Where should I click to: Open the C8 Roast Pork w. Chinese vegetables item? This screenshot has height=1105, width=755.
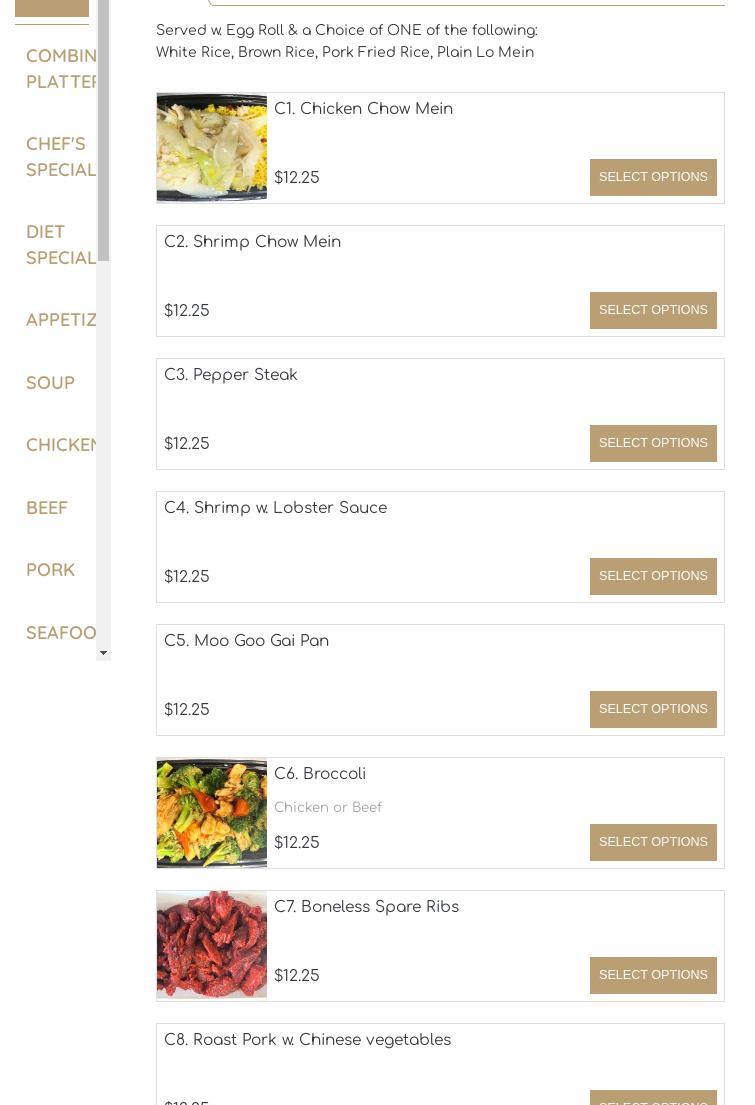307,1040
